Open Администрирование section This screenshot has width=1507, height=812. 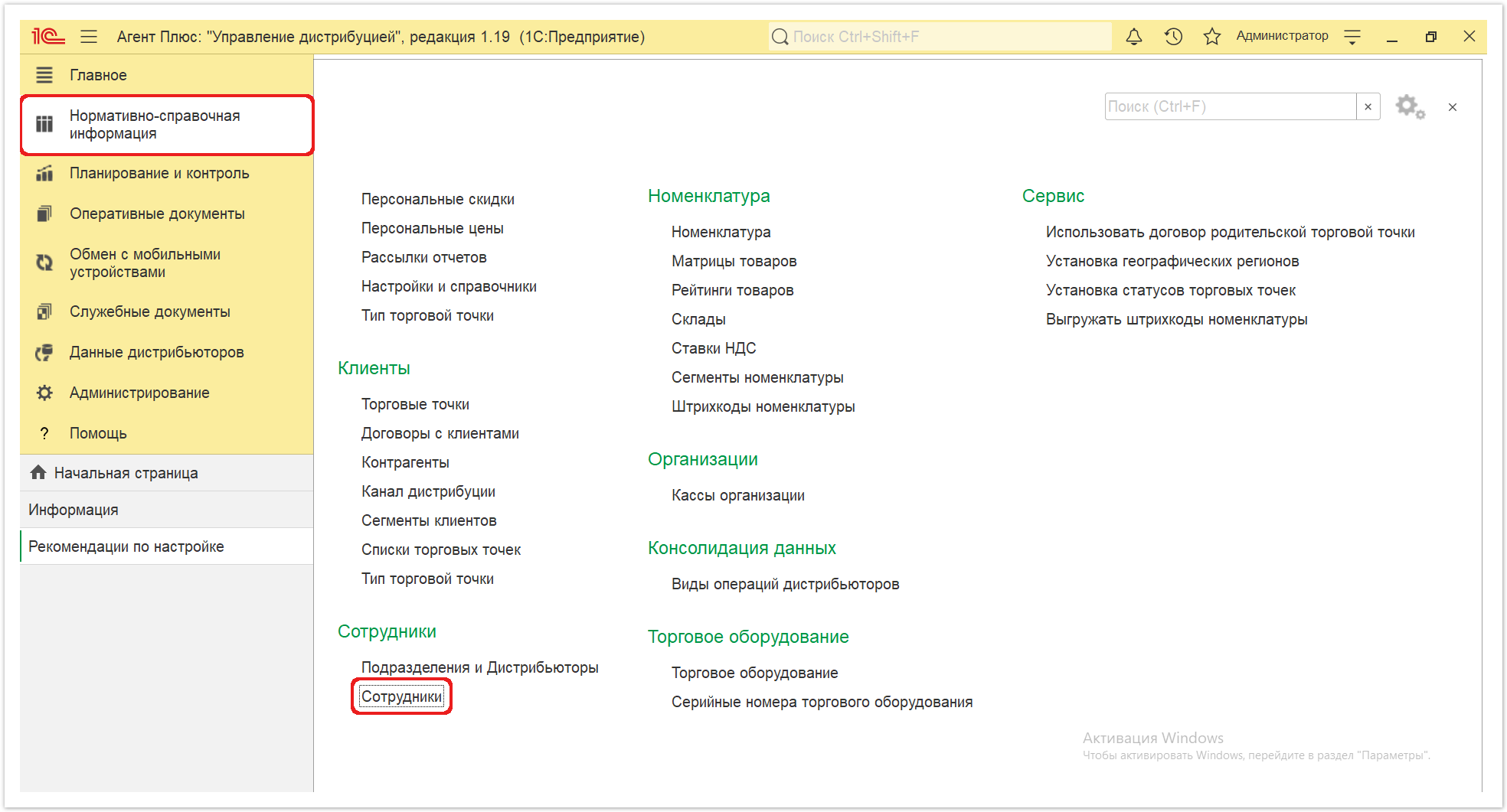click(x=167, y=393)
